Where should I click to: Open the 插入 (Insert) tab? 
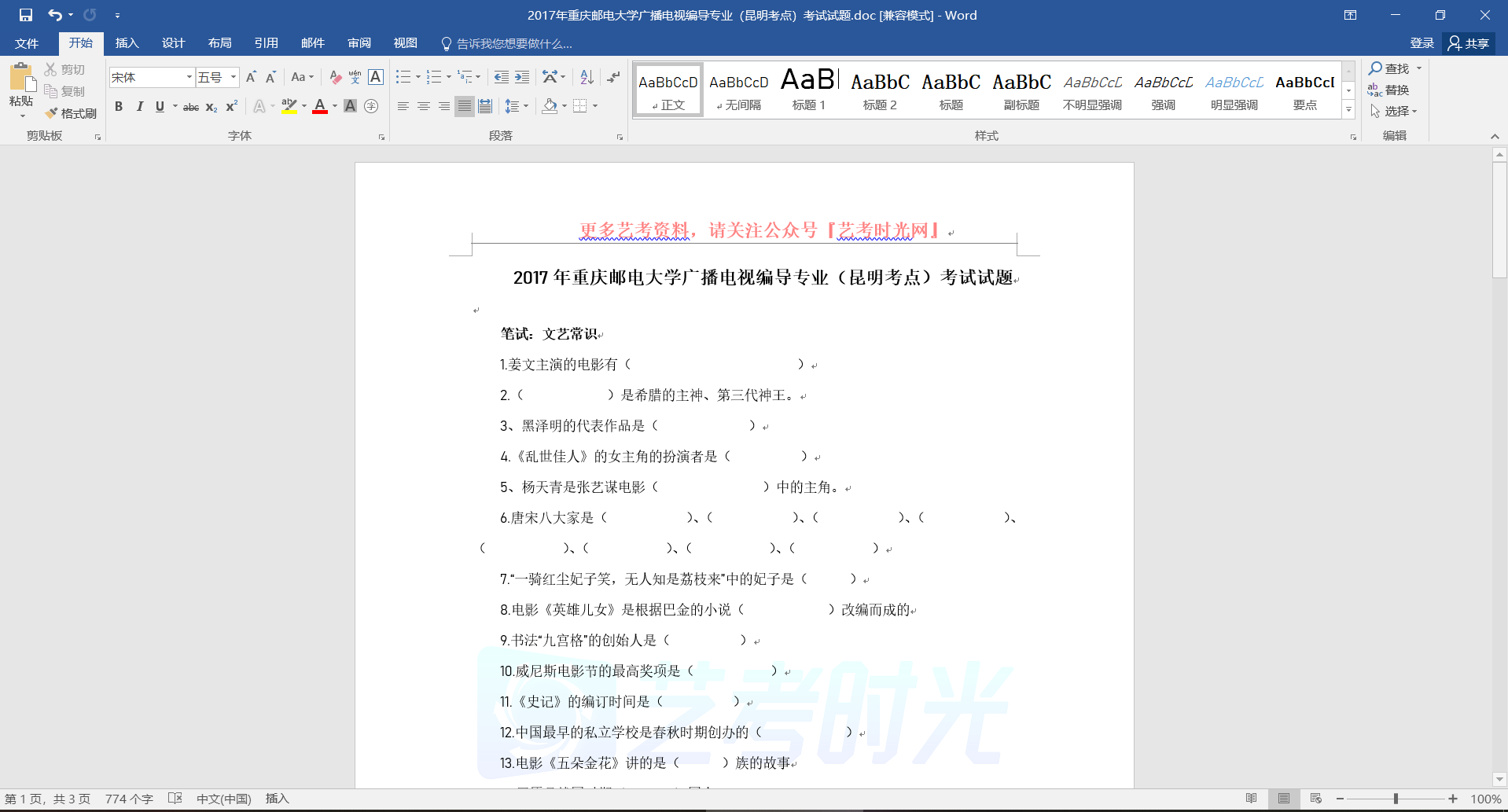point(127,43)
